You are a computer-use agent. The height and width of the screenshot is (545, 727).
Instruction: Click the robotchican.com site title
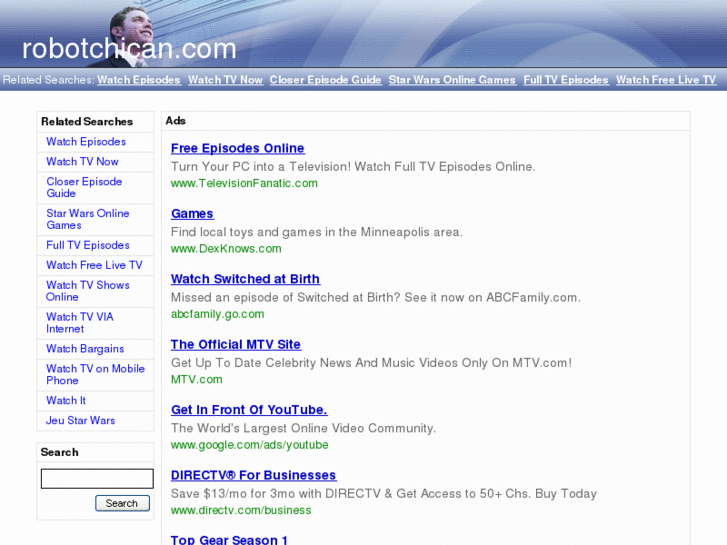[x=129, y=48]
